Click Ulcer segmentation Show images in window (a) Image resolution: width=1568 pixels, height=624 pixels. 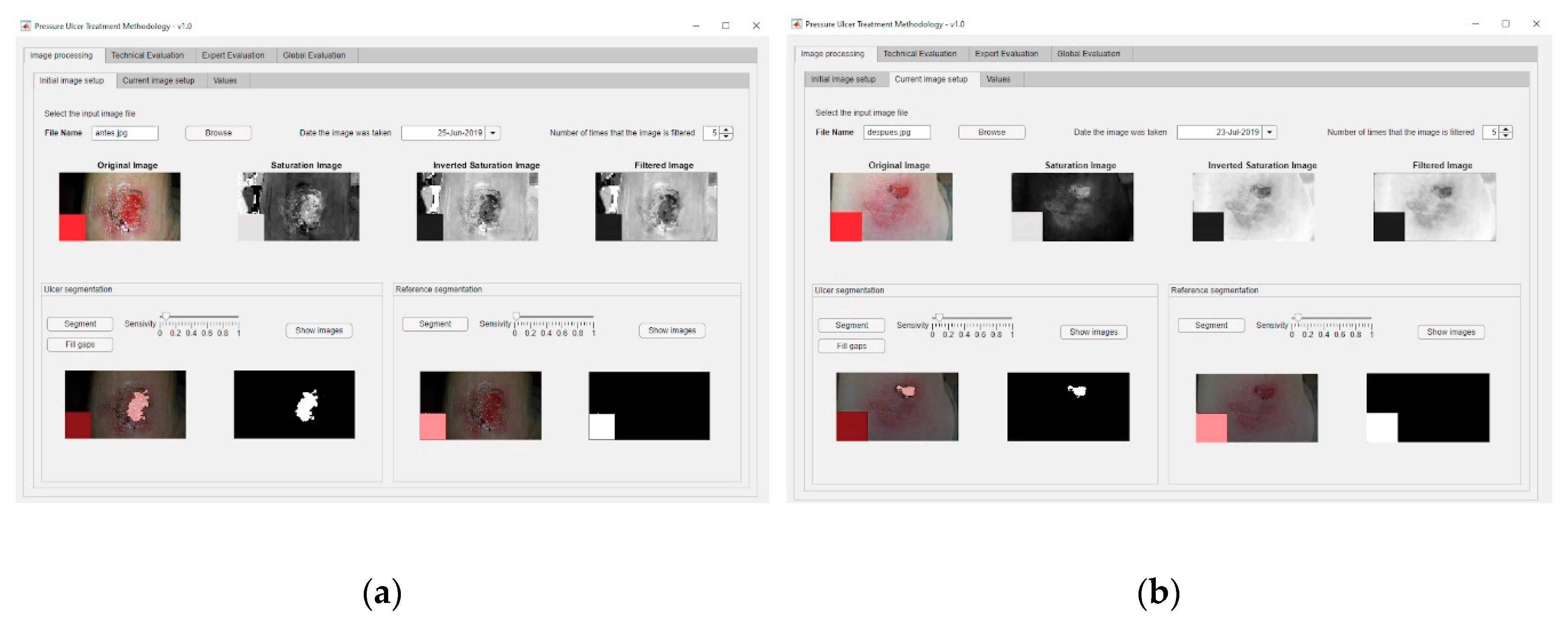[319, 330]
